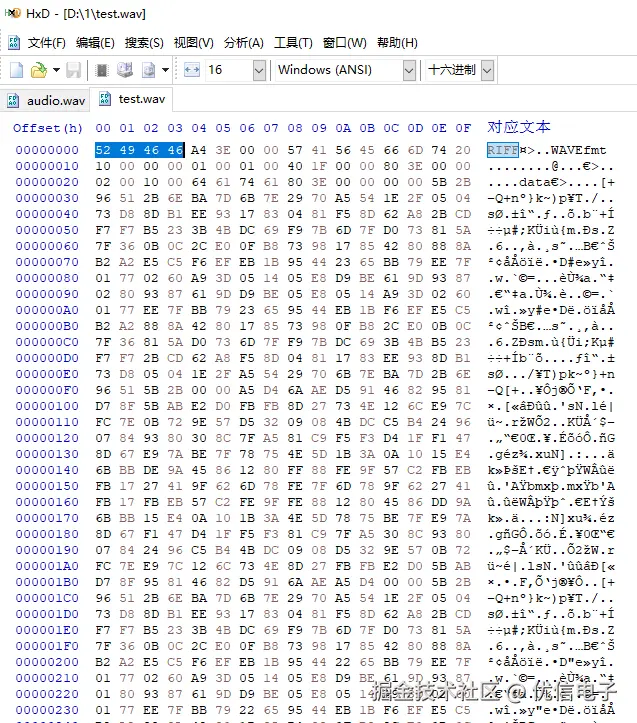Click the Save disk icon
Viewport: 637px width, 723px height.
tap(73, 70)
